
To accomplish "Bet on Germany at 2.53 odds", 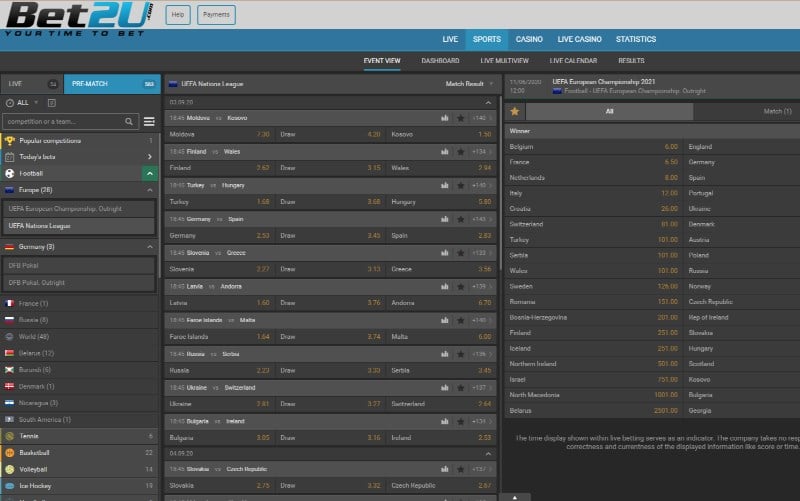I will (219, 236).
